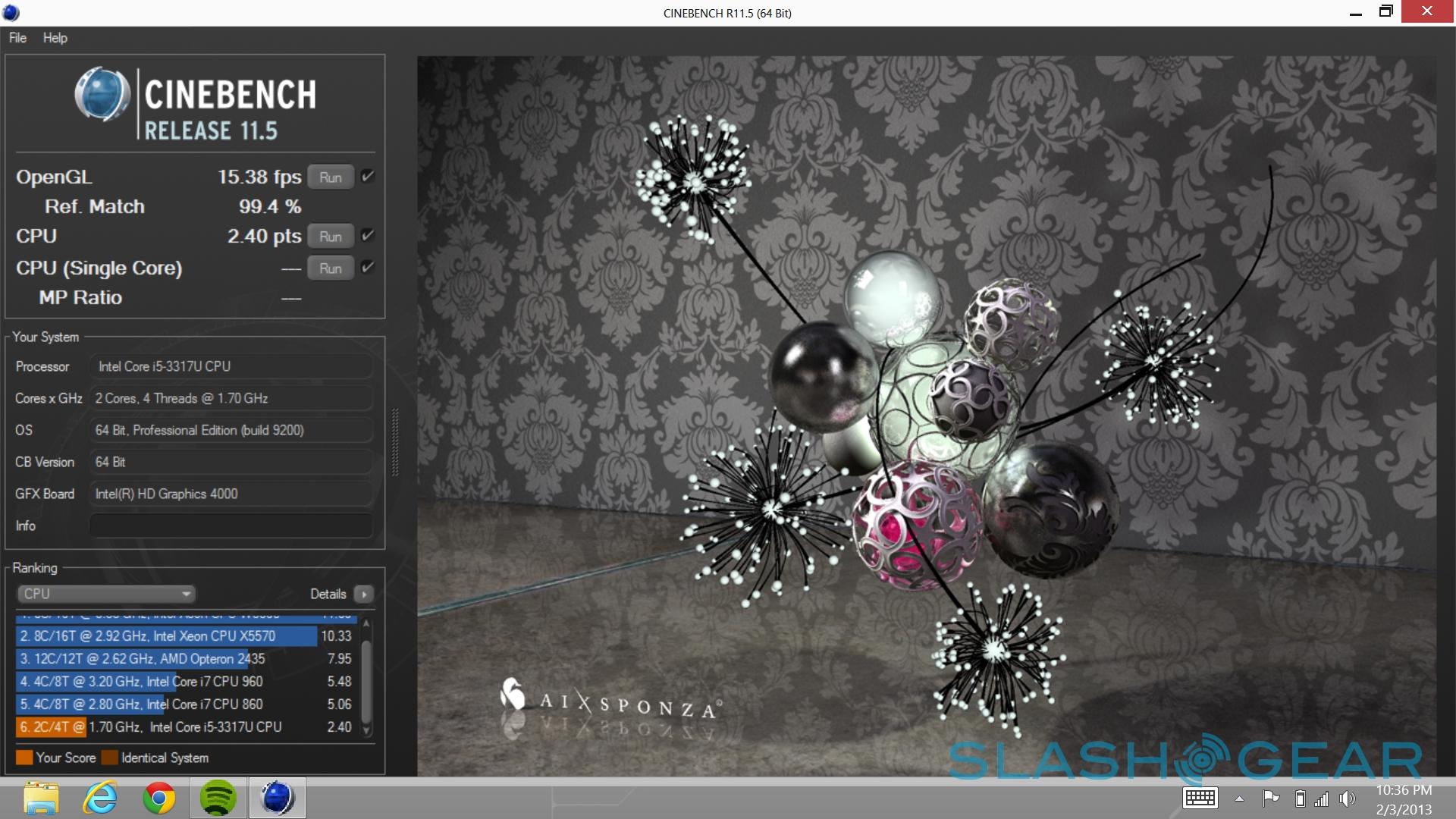Screen dimensions: 1456x819
Task: Open the File menu
Action: [17, 38]
